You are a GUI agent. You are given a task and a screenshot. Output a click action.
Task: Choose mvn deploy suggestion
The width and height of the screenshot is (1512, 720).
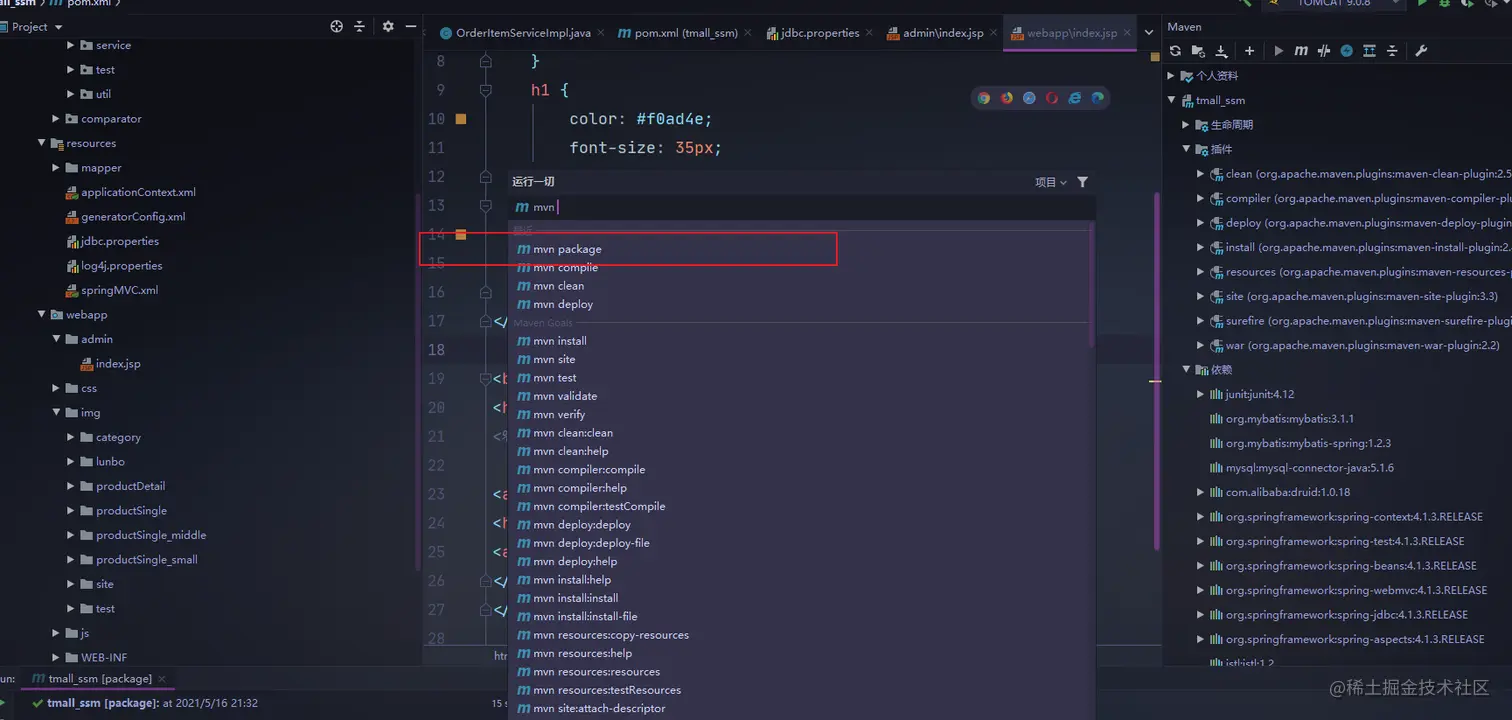802,304
